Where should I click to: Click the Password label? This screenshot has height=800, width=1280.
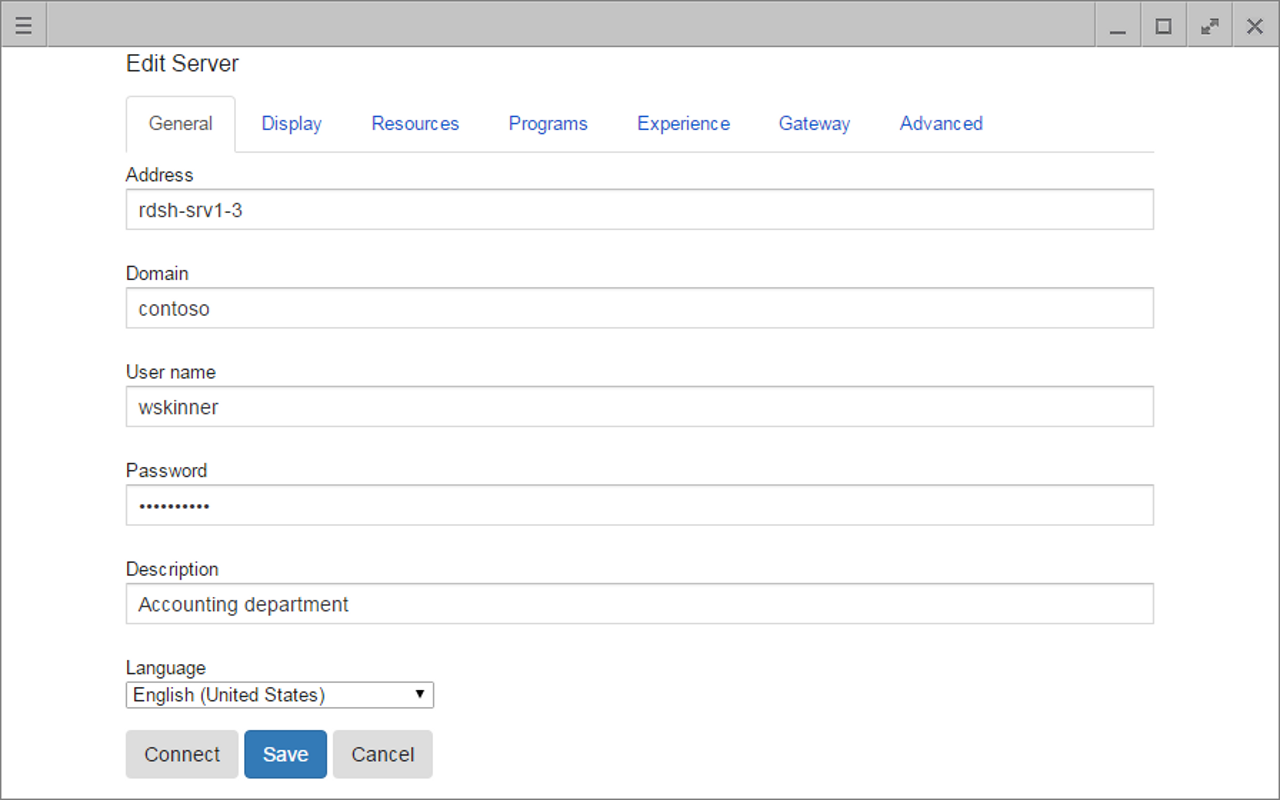pos(166,471)
